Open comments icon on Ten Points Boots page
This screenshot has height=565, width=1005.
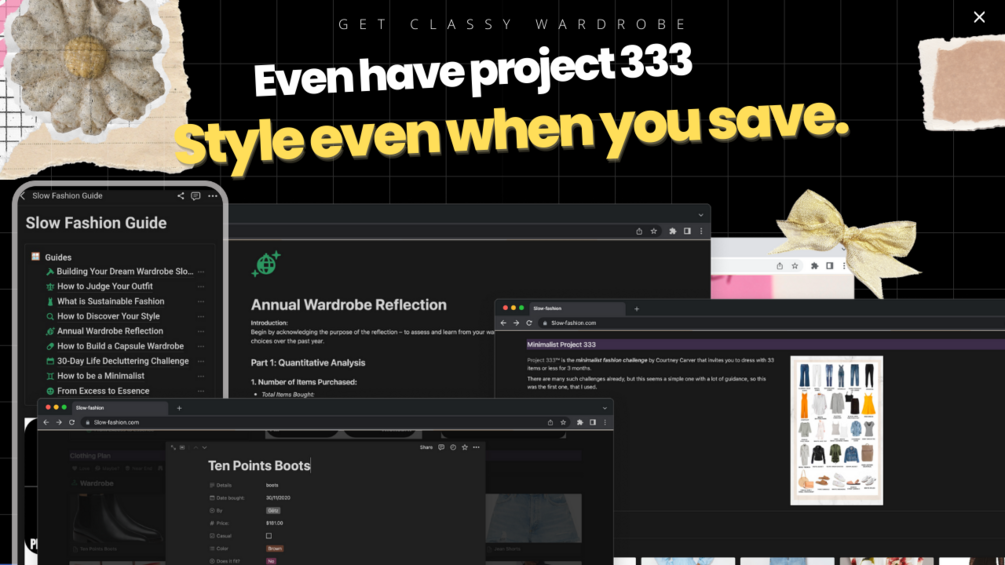441,447
